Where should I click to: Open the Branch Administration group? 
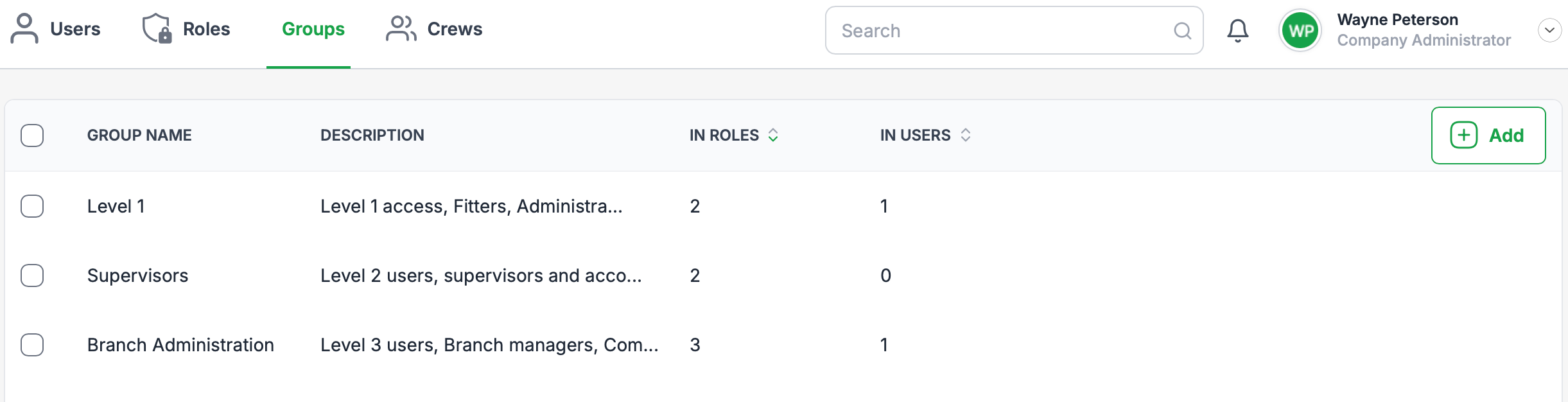tap(180, 345)
